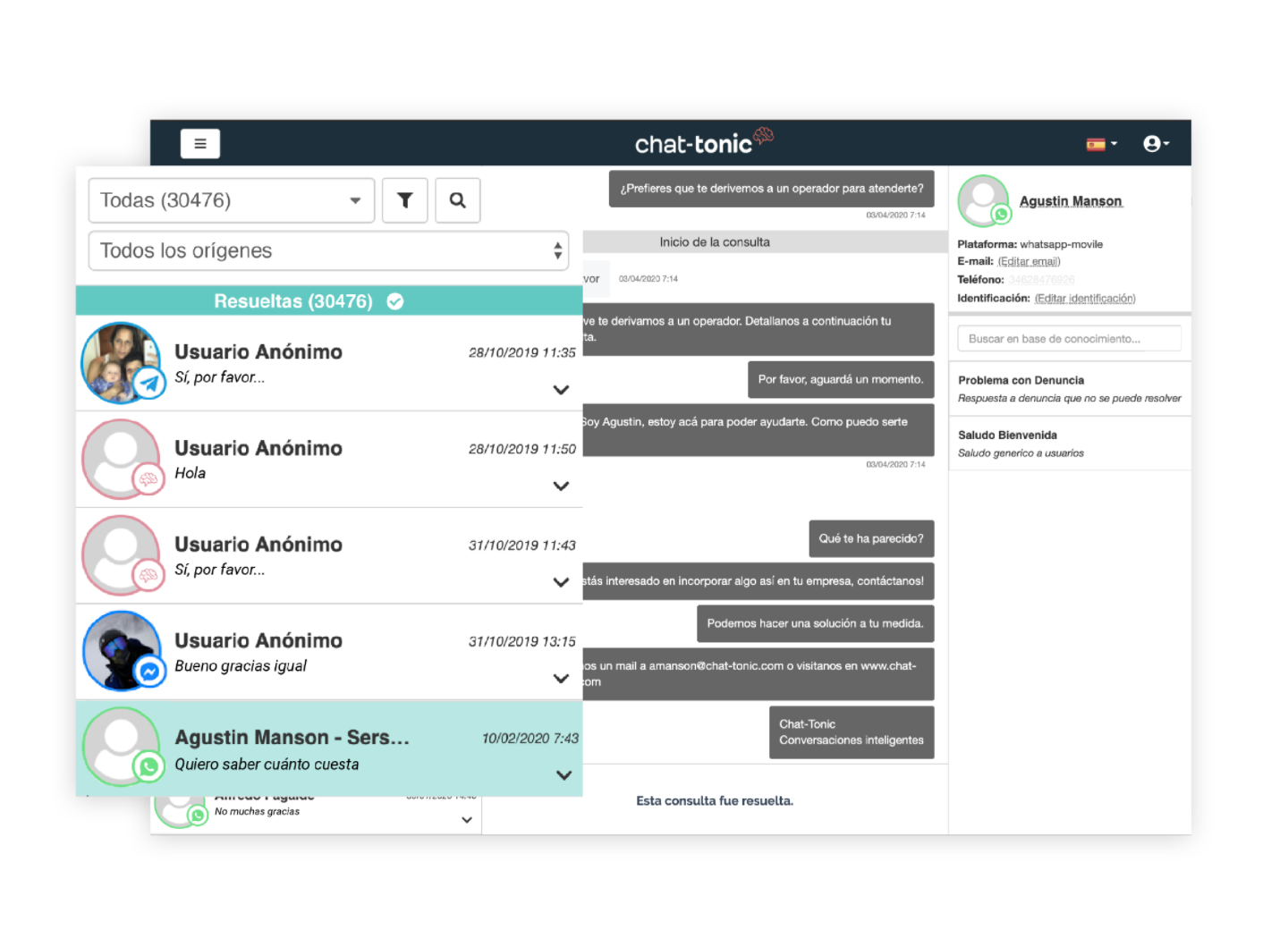Click the Chat-Tonic Conversaciones inteligentes message
Screen dimensions: 1288x930
[852, 732]
